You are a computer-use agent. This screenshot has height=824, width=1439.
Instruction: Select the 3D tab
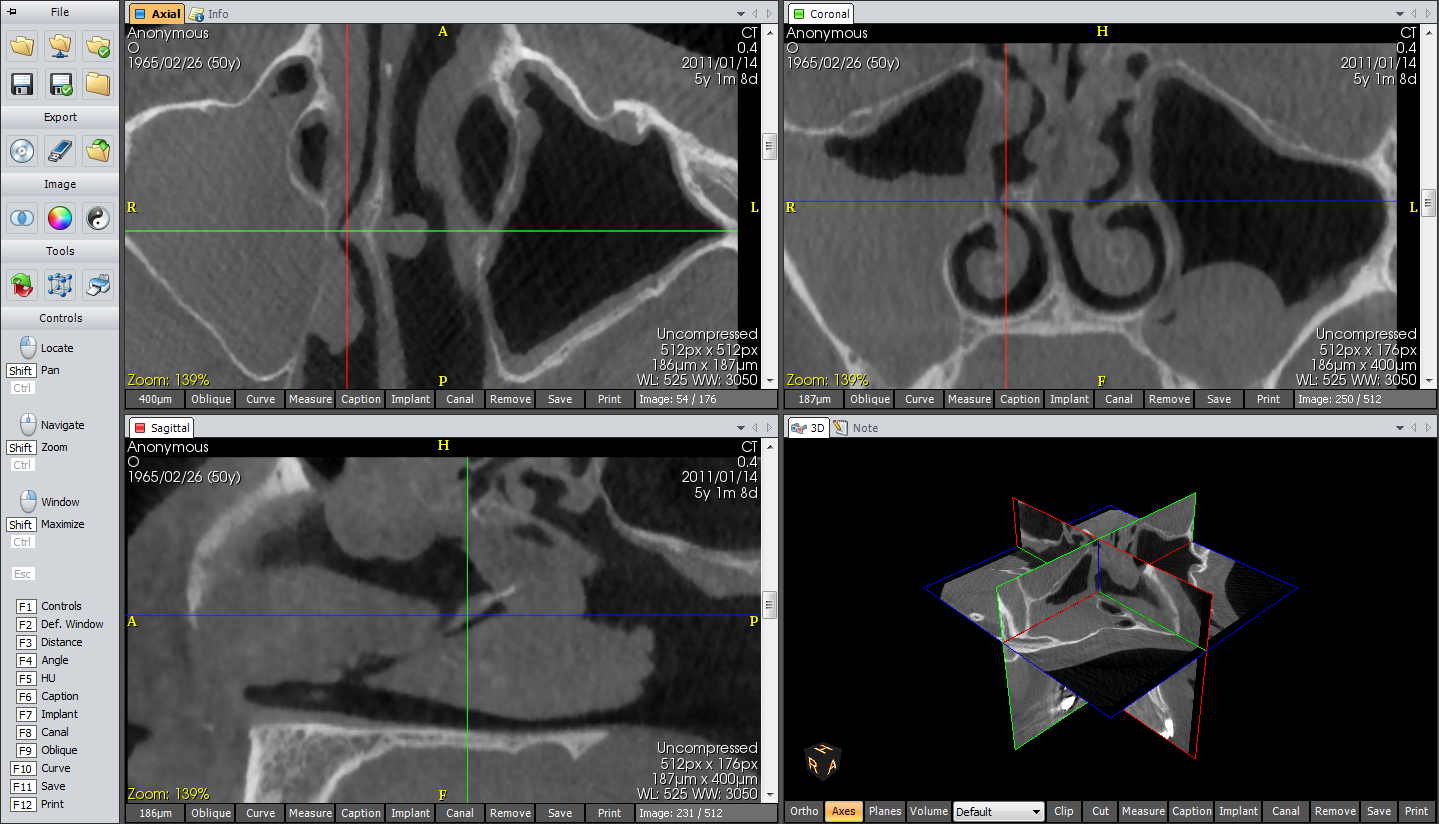pyautogui.click(x=808, y=427)
